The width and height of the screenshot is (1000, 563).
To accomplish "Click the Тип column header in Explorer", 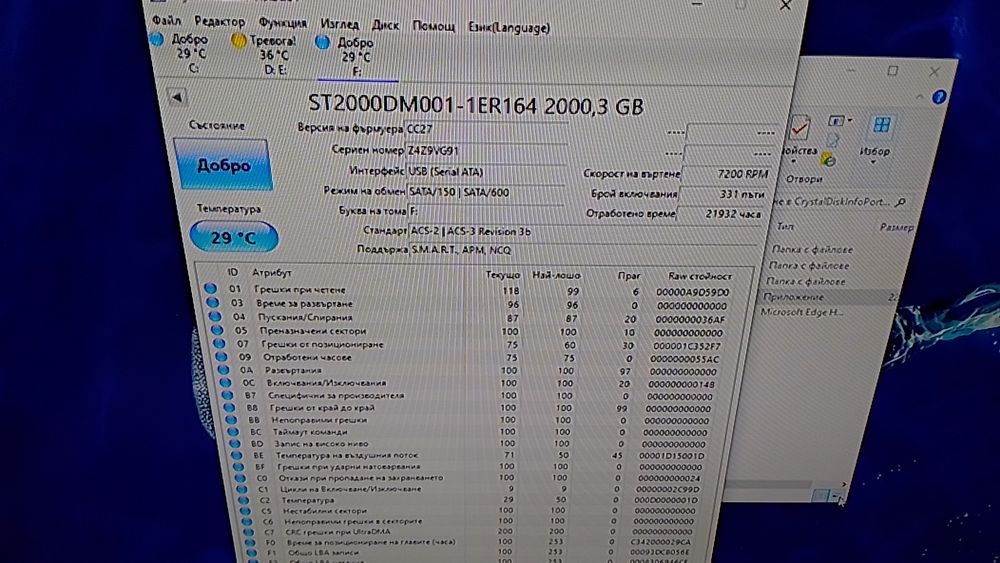I will [x=784, y=226].
